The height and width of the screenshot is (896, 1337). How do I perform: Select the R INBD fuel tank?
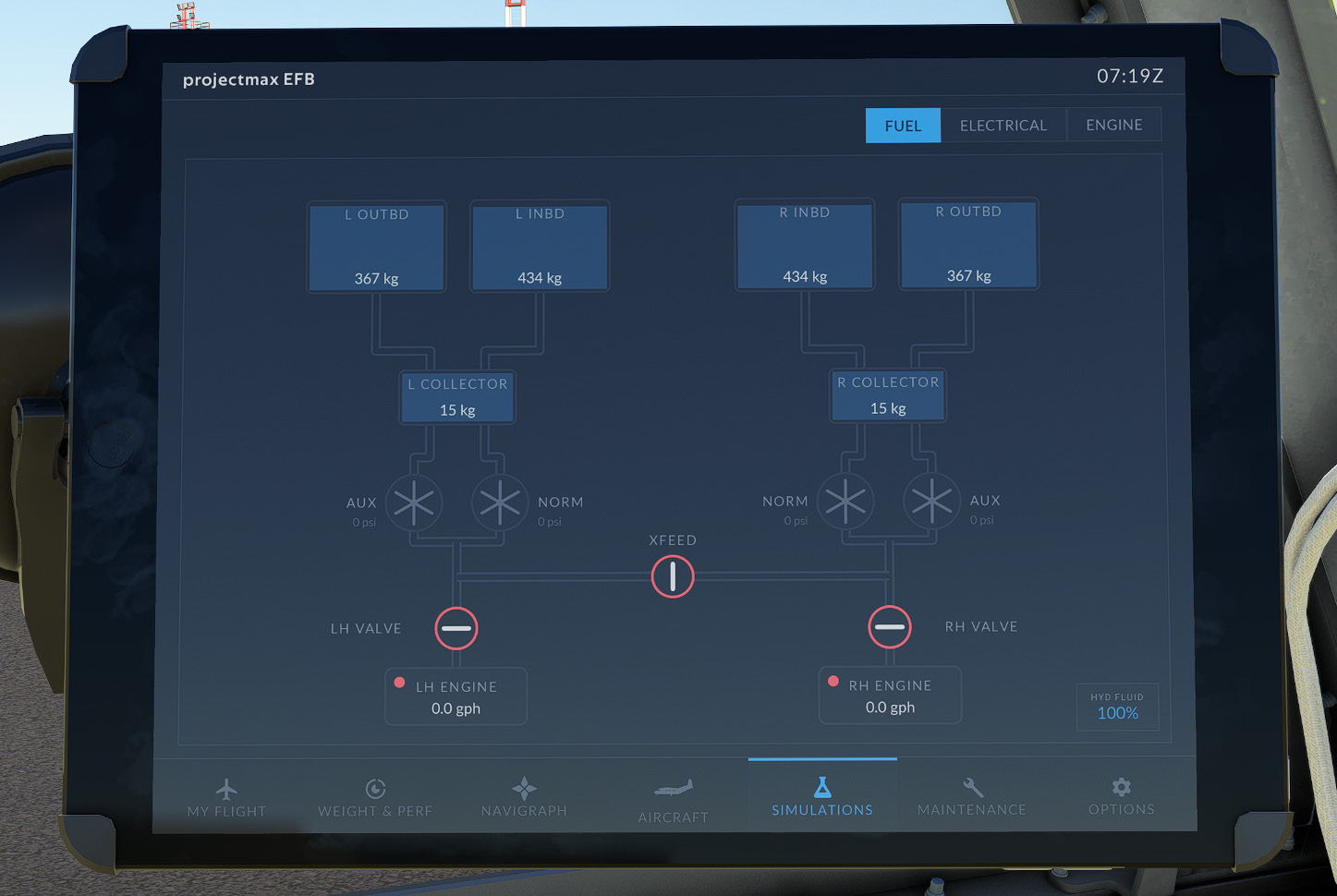805,245
